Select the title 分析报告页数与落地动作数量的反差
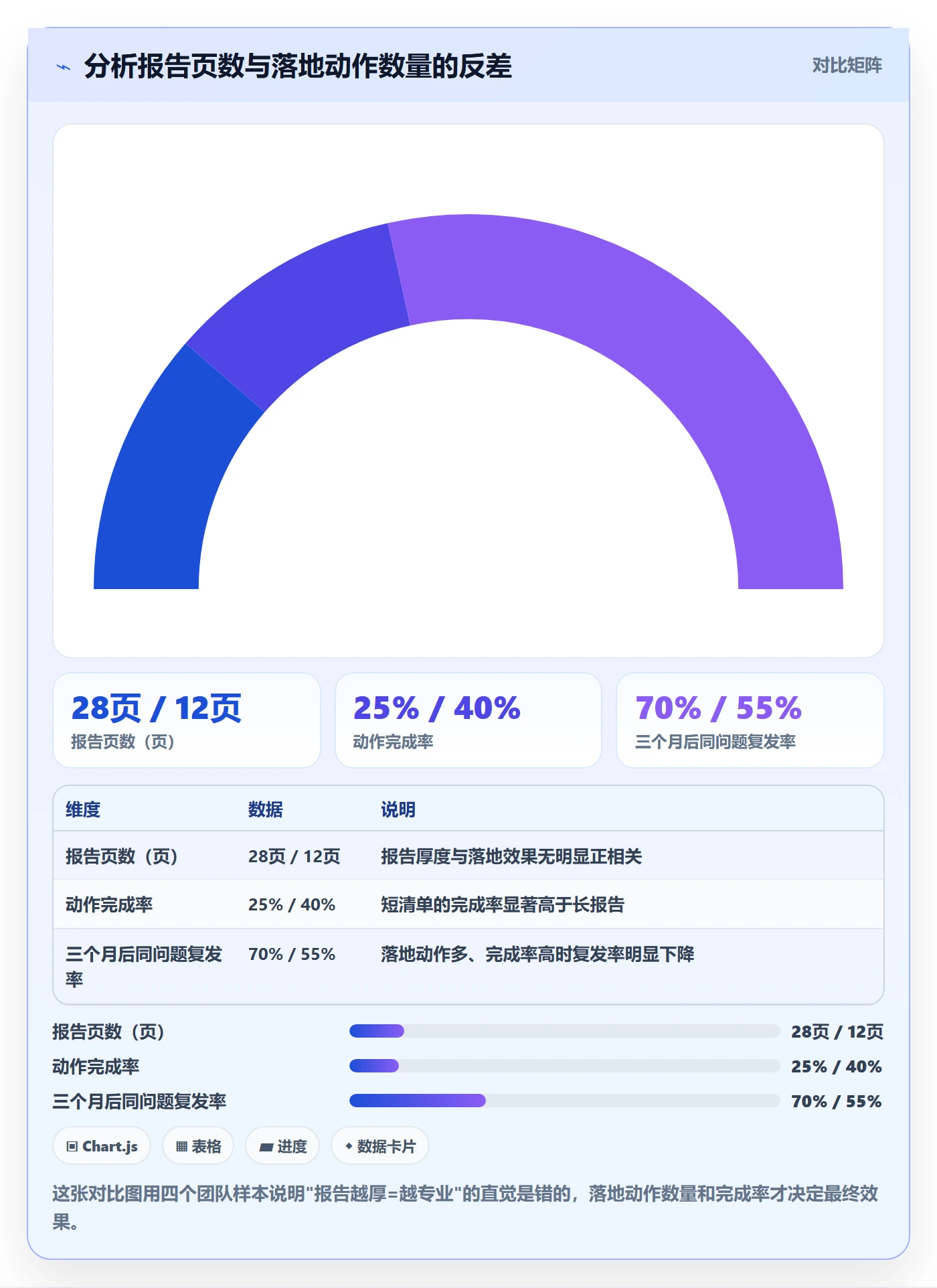The height and width of the screenshot is (1288, 937). point(298,66)
